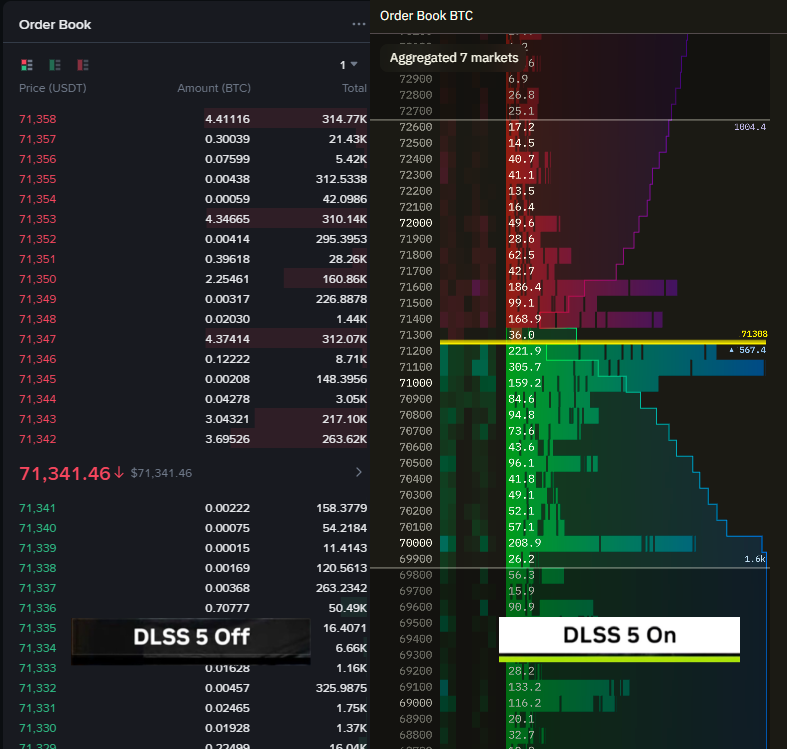Select bid price 71,340
Screen dimensions: 787x749
(38, 528)
